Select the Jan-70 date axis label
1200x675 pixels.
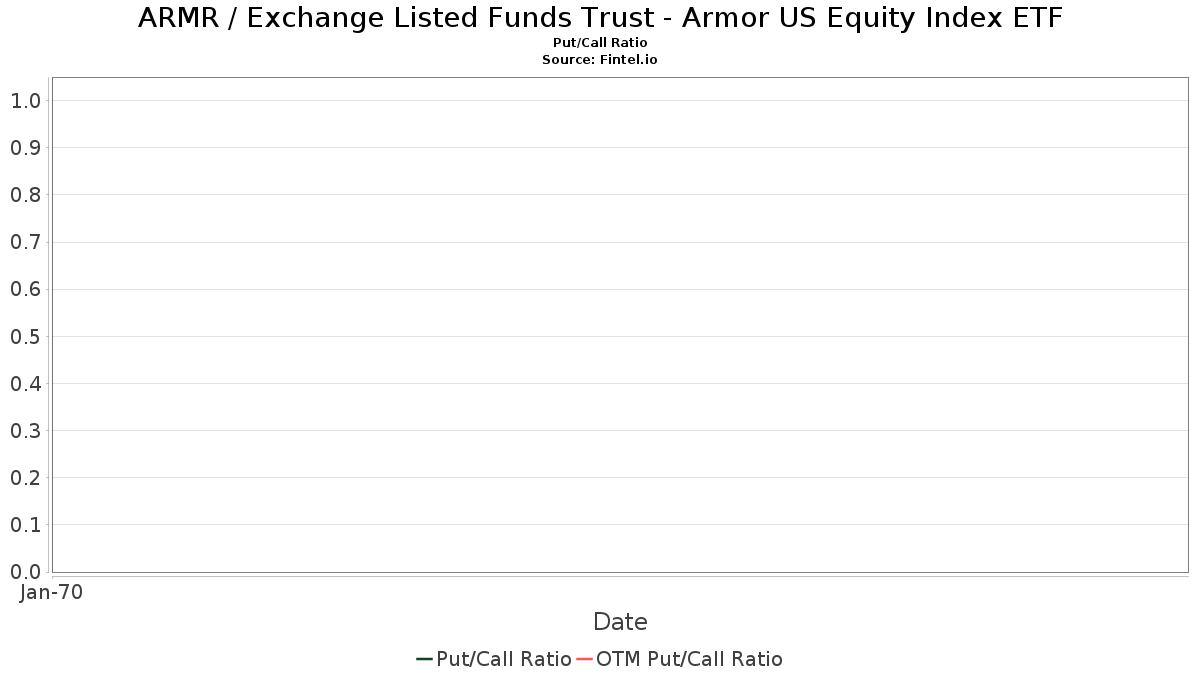point(51,592)
